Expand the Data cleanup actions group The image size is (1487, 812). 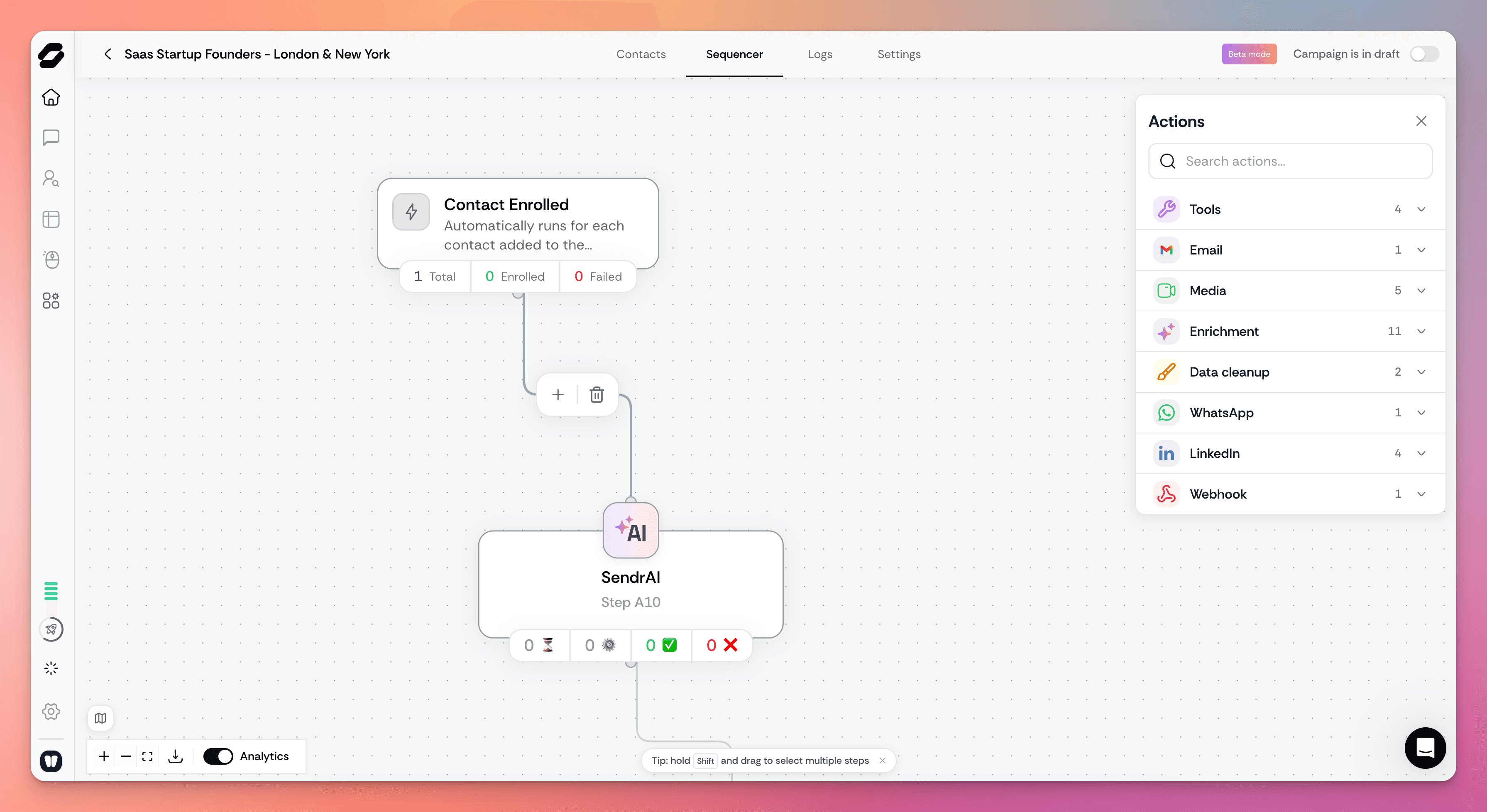click(x=1290, y=372)
